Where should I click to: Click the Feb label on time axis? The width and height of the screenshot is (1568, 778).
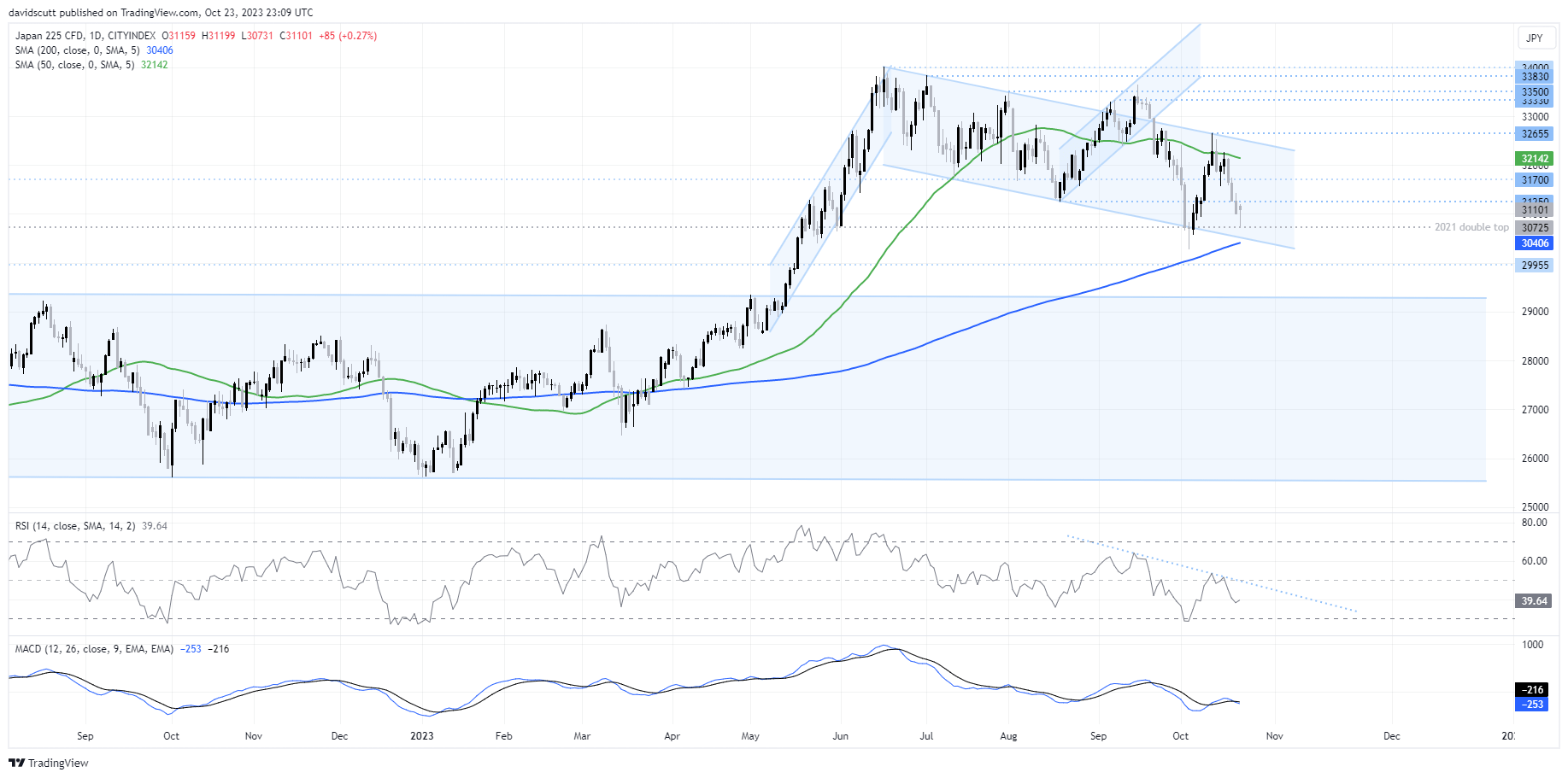point(504,736)
